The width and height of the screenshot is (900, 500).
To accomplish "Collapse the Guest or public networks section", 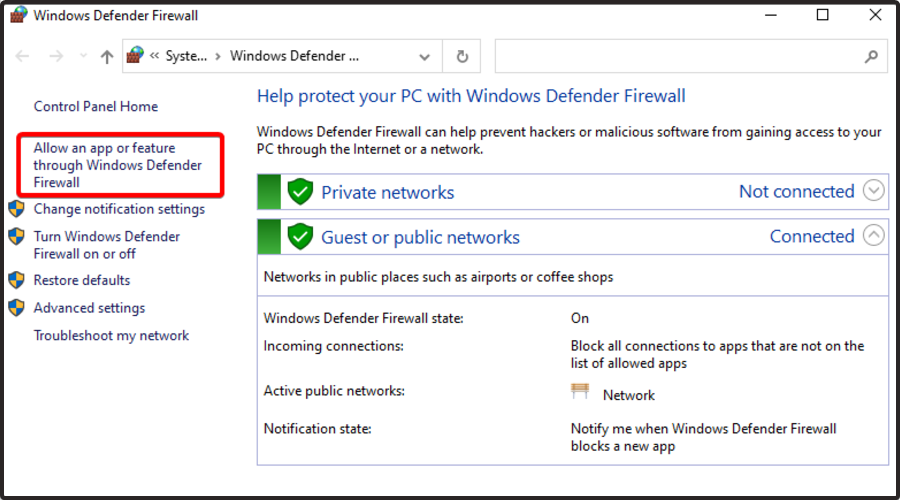I will pos(873,236).
